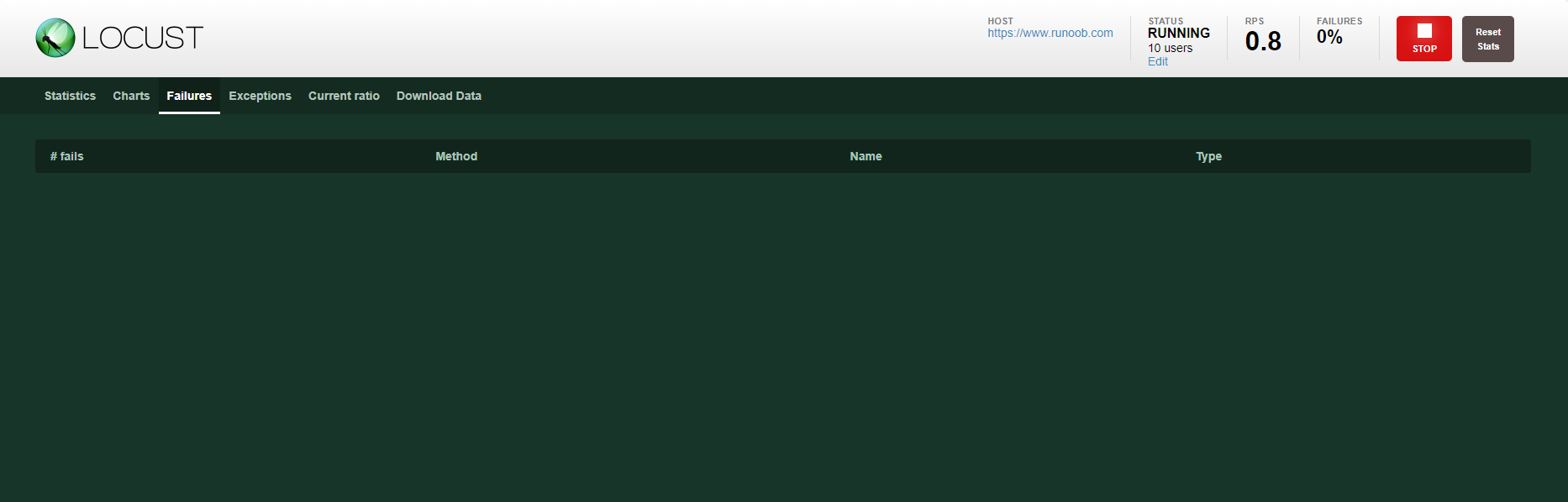The width and height of the screenshot is (1568, 502).
Task: Click the Failures 0% indicator
Action: pos(1329,37)
